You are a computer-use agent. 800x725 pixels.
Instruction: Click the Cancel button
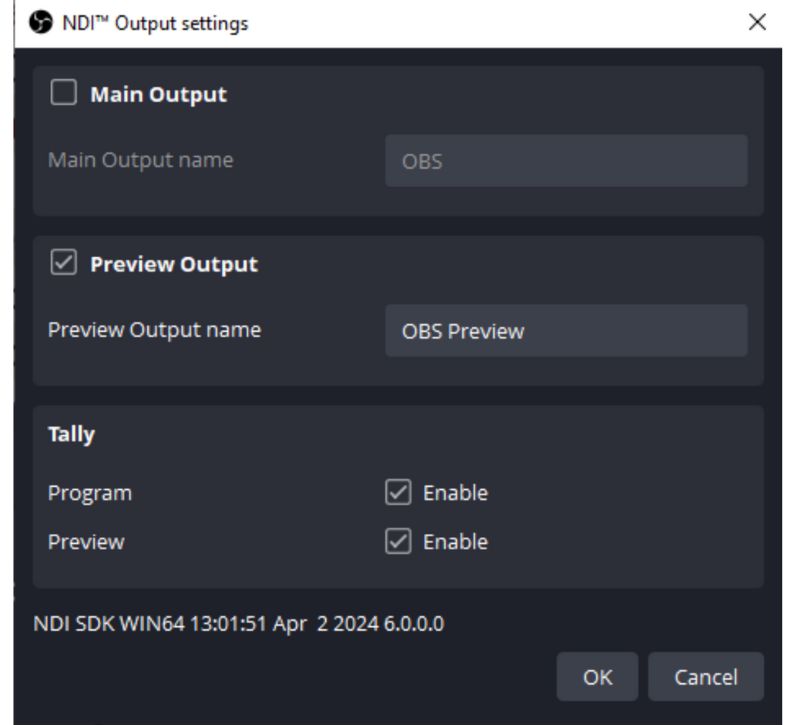(x=706, y=677)
